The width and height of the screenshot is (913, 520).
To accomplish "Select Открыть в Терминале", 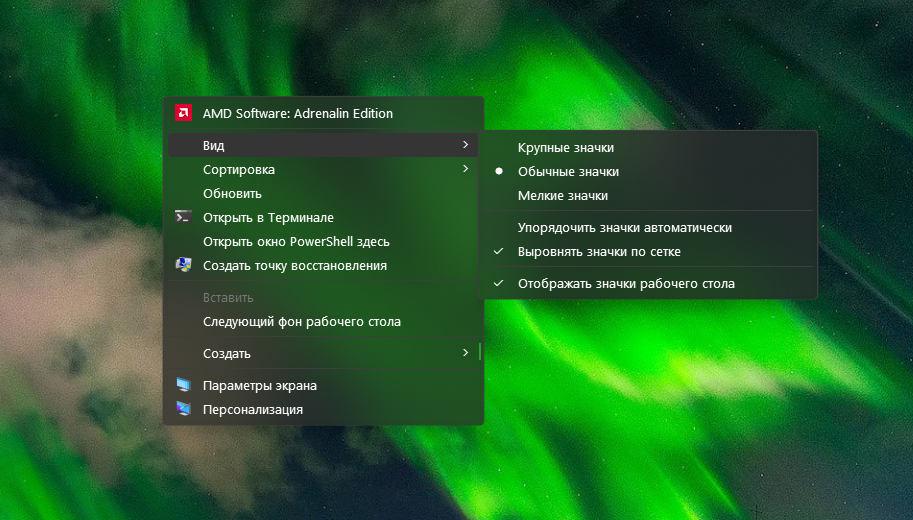I will click(323, 217).
